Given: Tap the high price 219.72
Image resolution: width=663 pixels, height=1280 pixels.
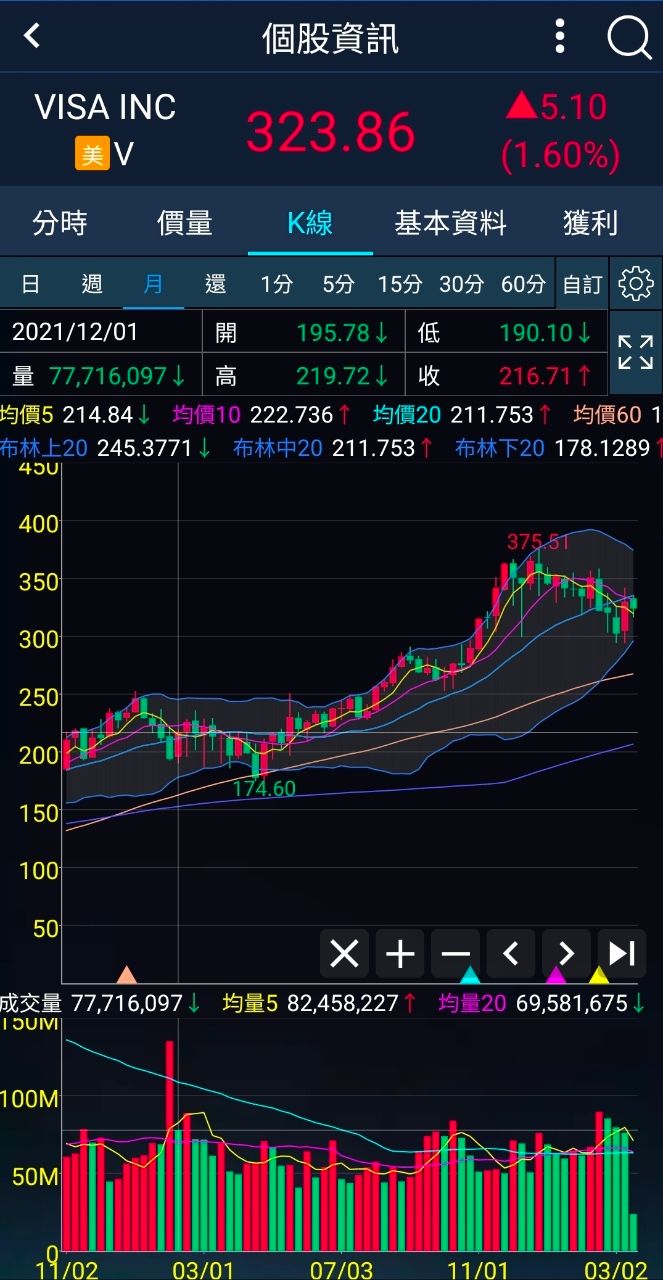Looking at the screenshot, I should tap(341, 376).
